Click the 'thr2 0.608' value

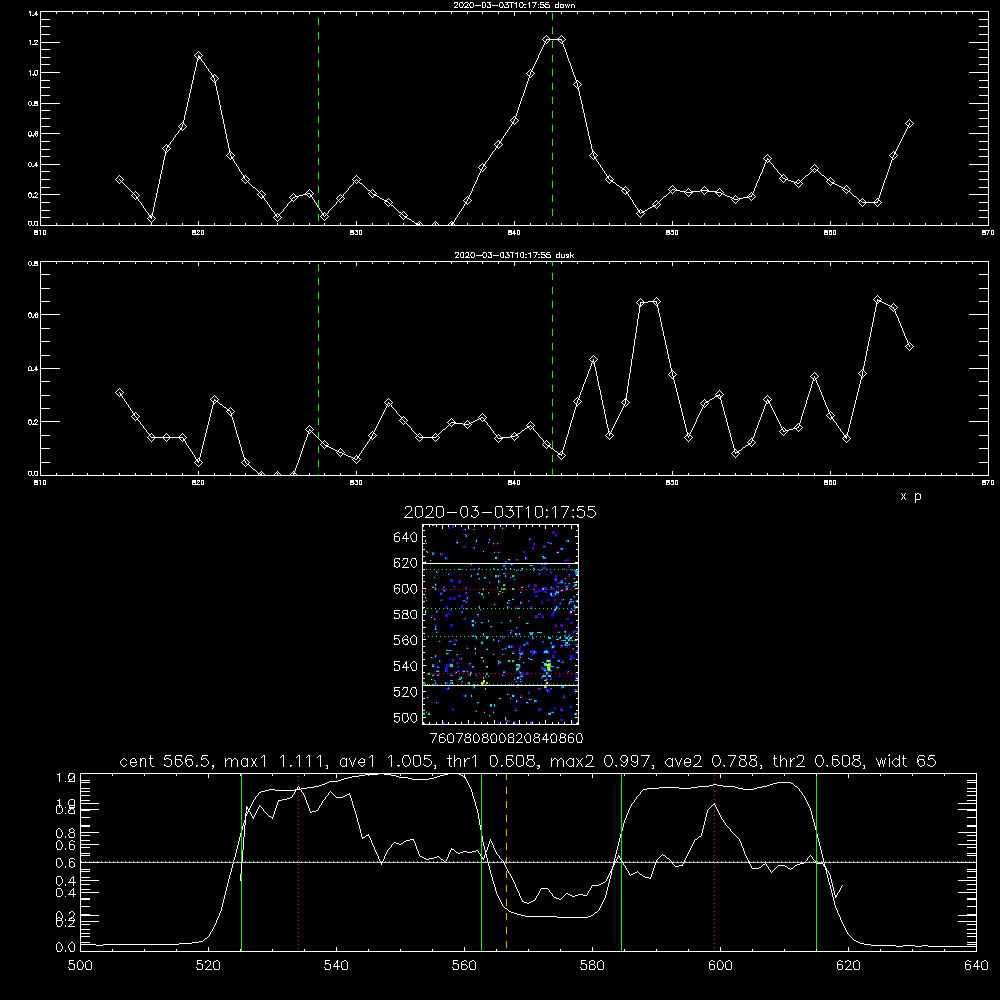pos(818,761)
